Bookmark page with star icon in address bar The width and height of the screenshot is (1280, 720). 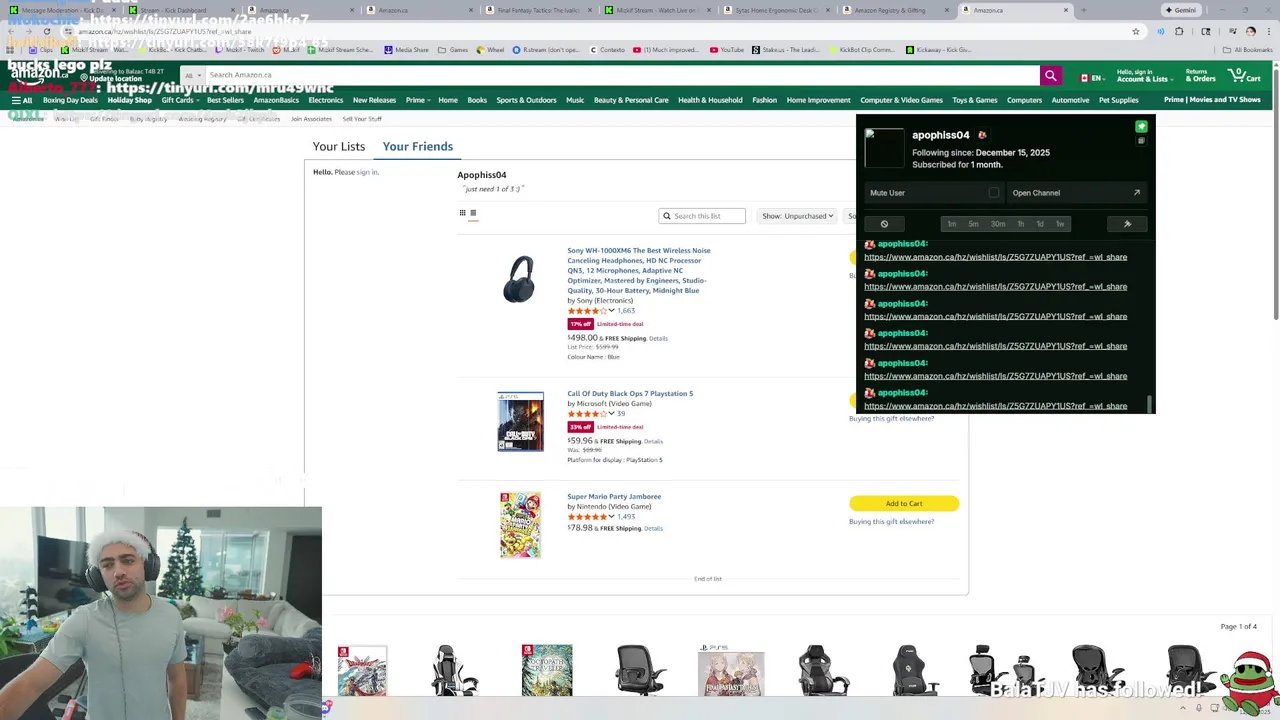(1136, 31)
